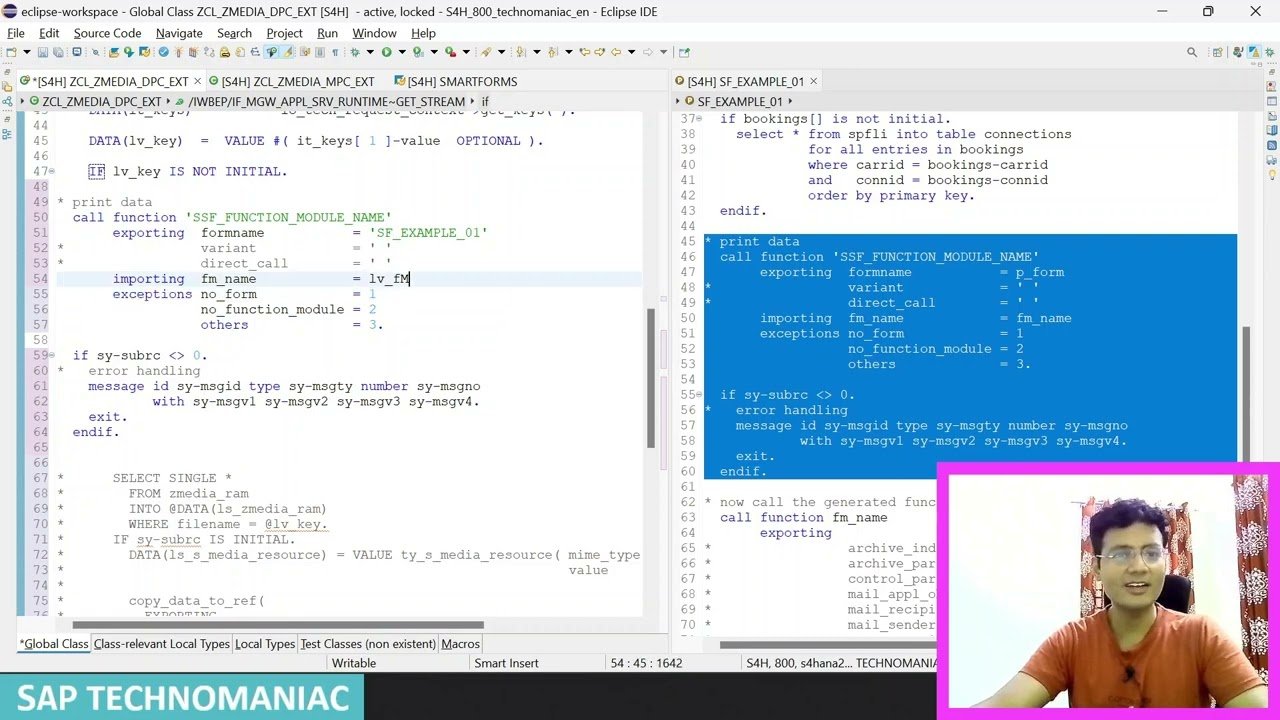Viewport: 1280px width, 720px height.
Task: Open the Window menu
Action: click(374, 33)
